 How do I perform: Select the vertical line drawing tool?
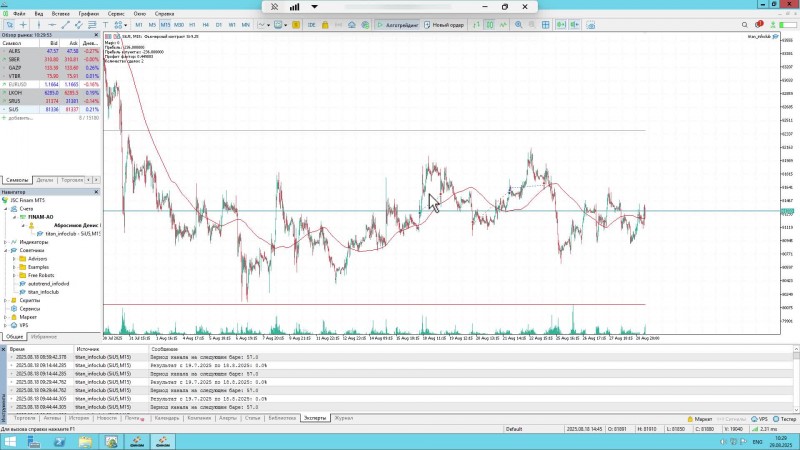tap(39, 24)
